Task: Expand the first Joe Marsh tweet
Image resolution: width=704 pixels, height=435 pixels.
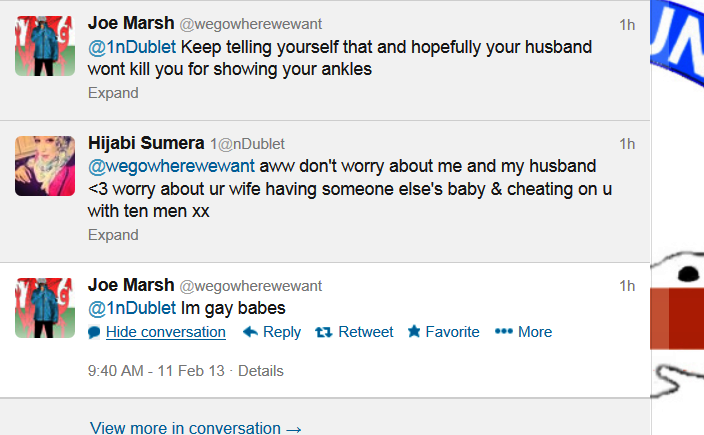Action: (x=113, y=93)
